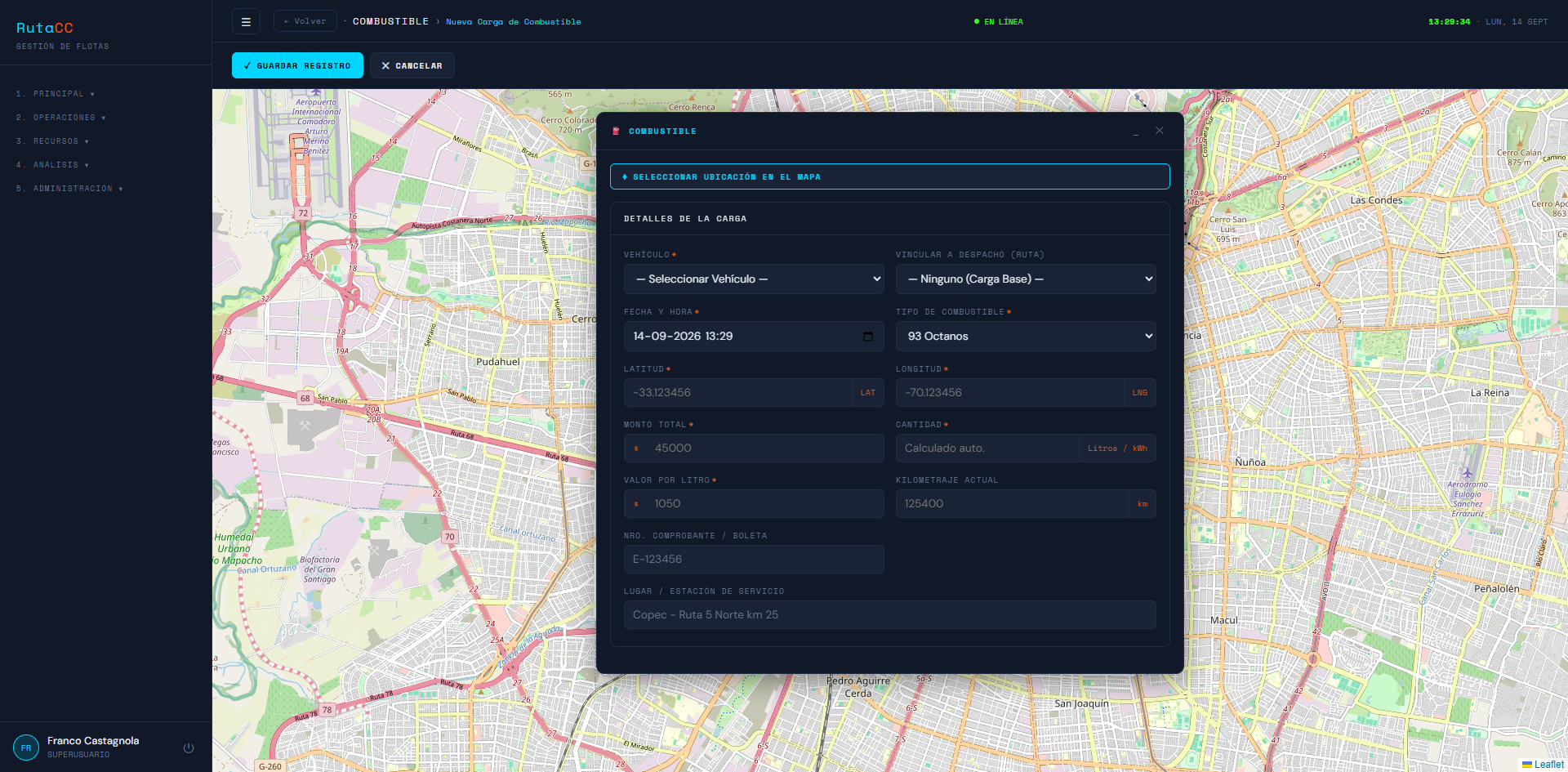
Task: Expand the Recursos menu
Action: pyautogui.click(x=53, y=141)
